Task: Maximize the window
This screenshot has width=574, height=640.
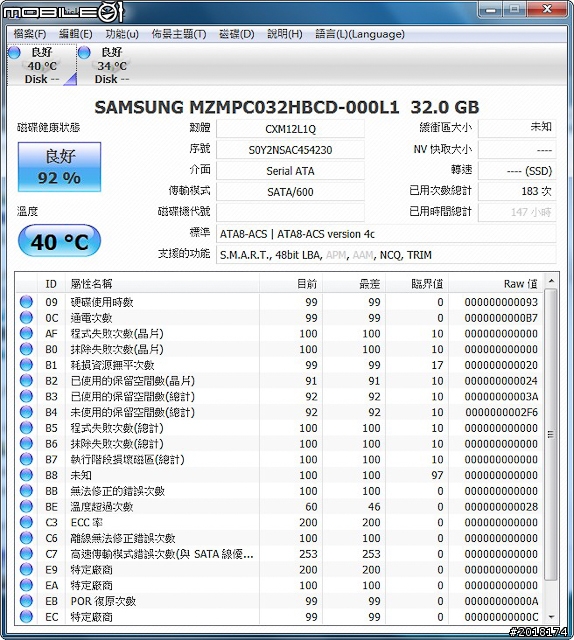Action: (514, 9)
